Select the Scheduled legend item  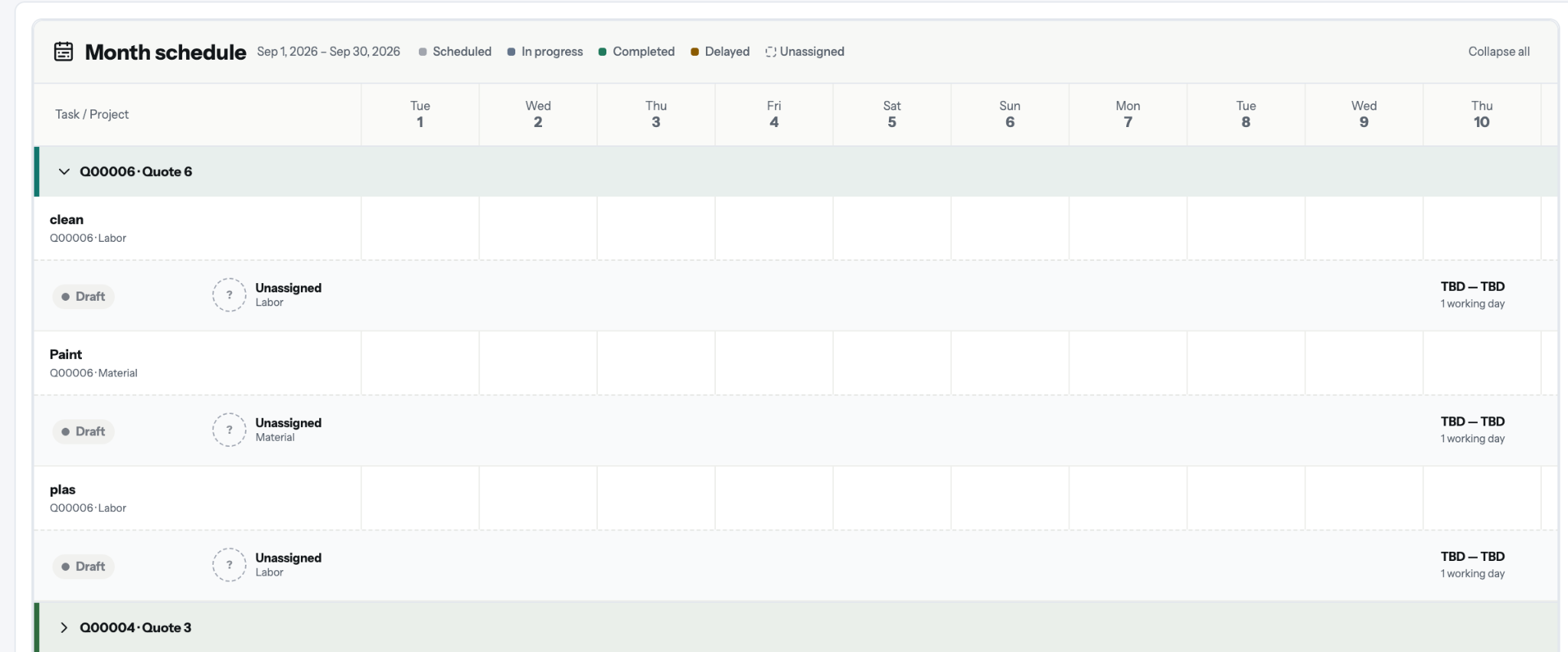pyautogui.click(x=455, y=51)
